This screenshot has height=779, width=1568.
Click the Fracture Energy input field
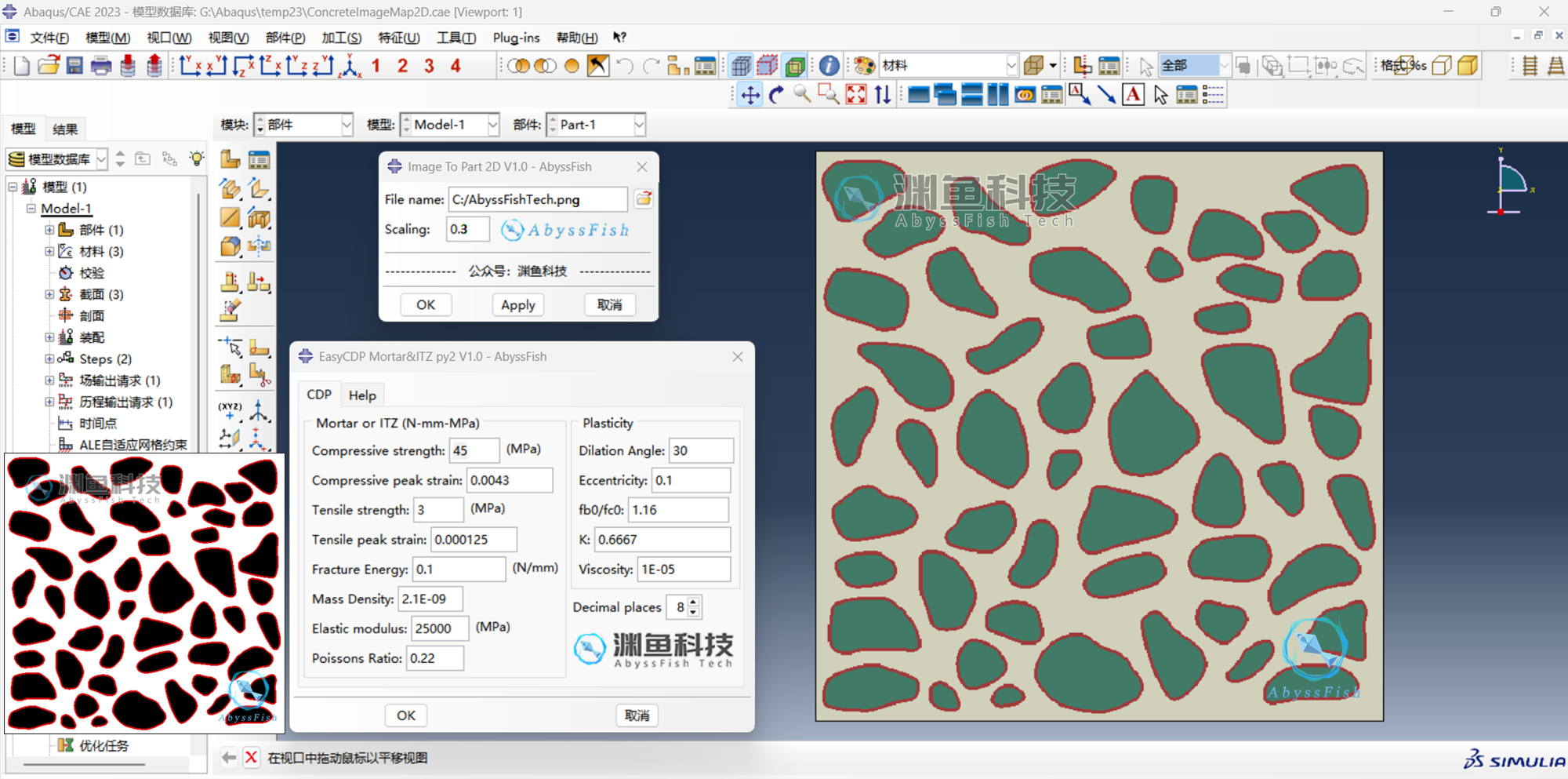(x=459, y=570)
